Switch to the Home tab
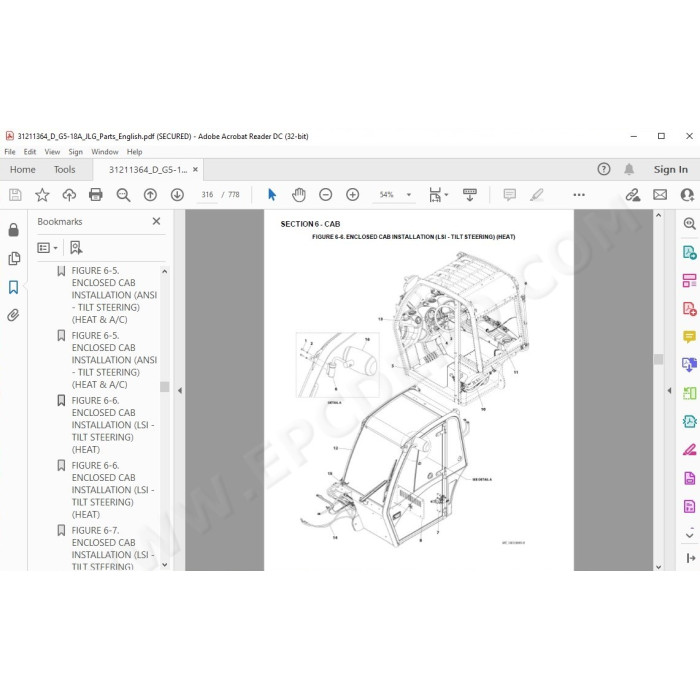The image size is (700, 700). click(23, 170)
